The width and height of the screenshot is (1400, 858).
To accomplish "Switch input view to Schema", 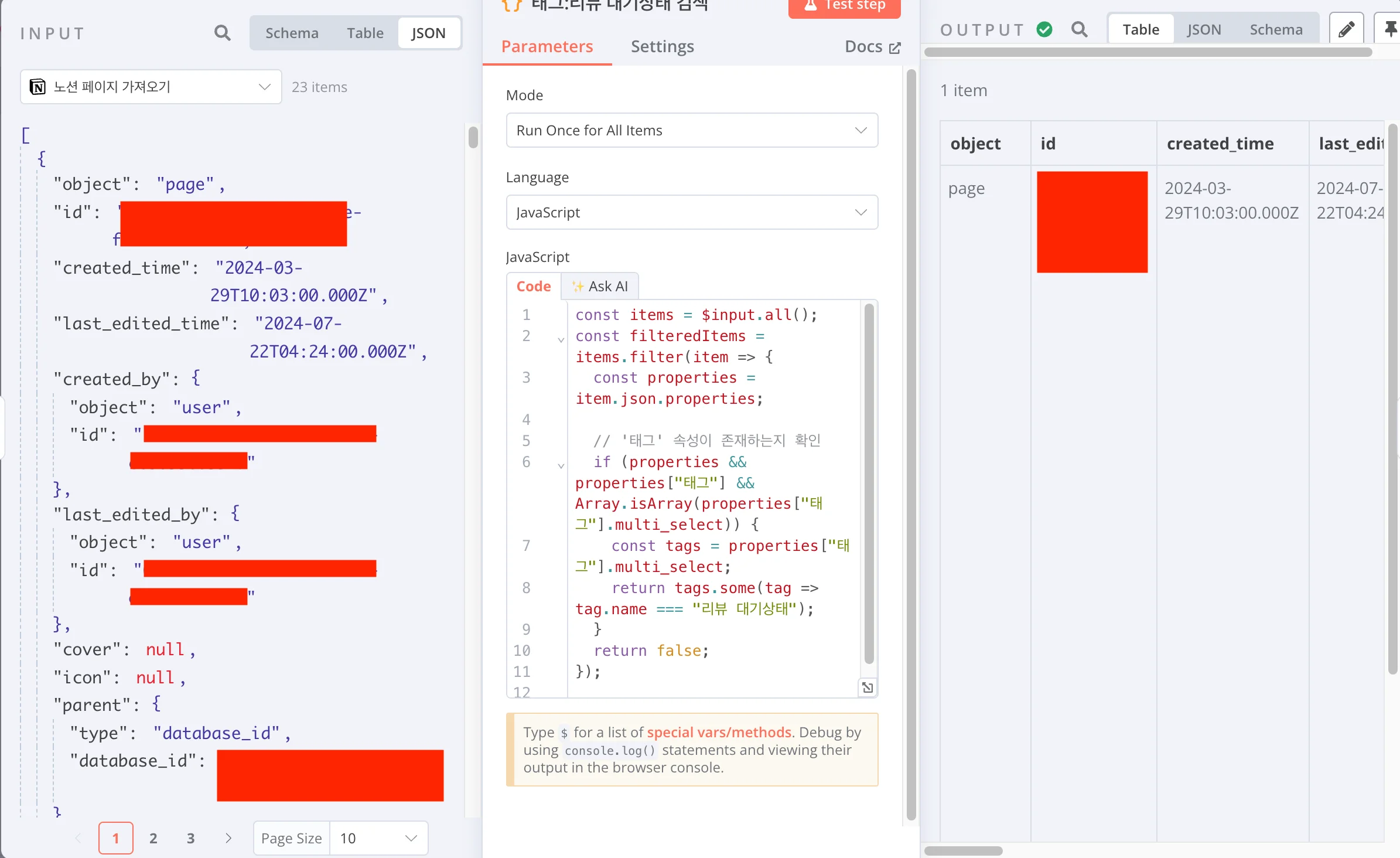I will pyautogui.click(x=292, y=33).
